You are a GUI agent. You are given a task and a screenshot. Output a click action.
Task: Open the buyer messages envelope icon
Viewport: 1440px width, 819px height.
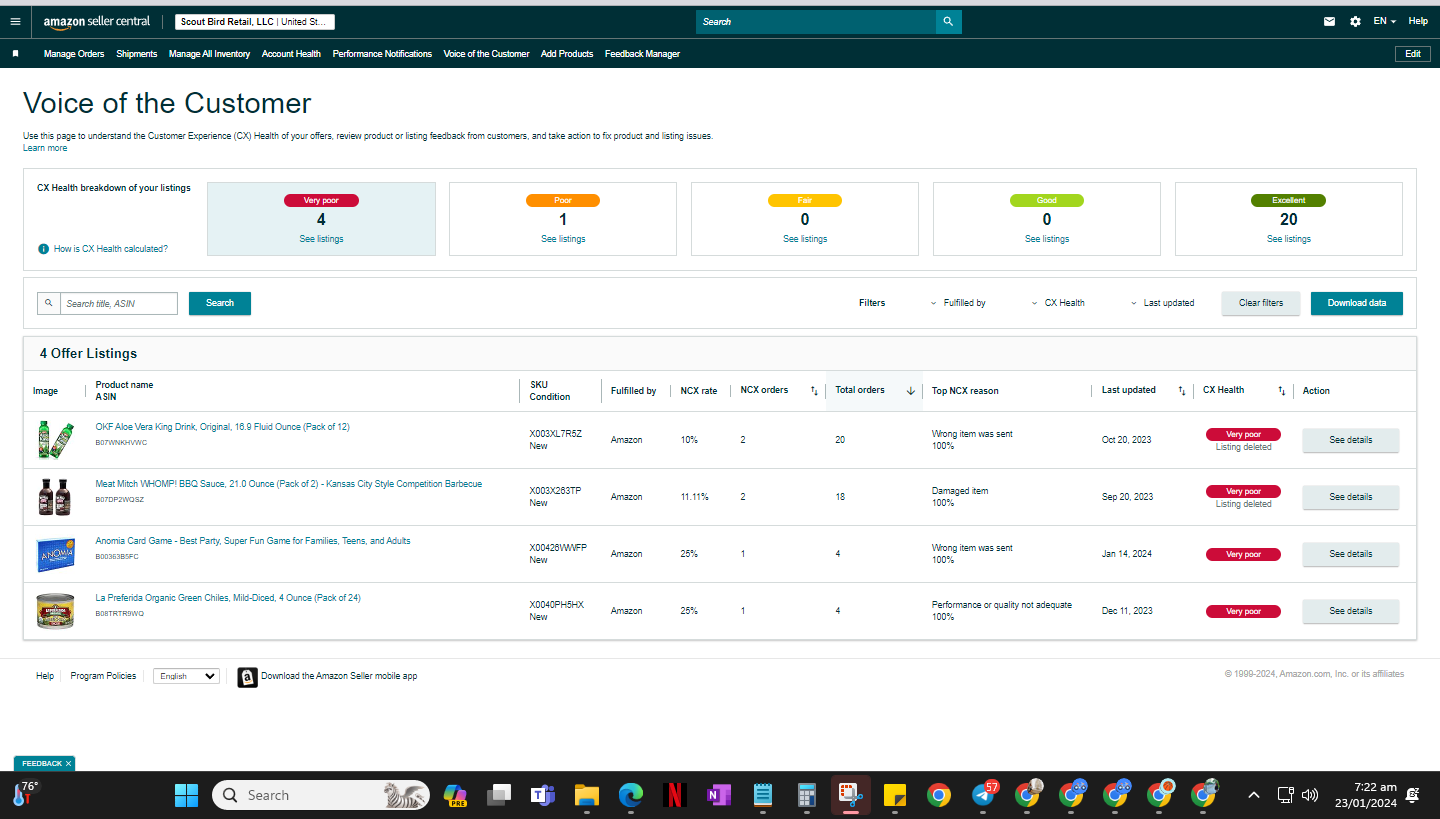click(1329, 21)
